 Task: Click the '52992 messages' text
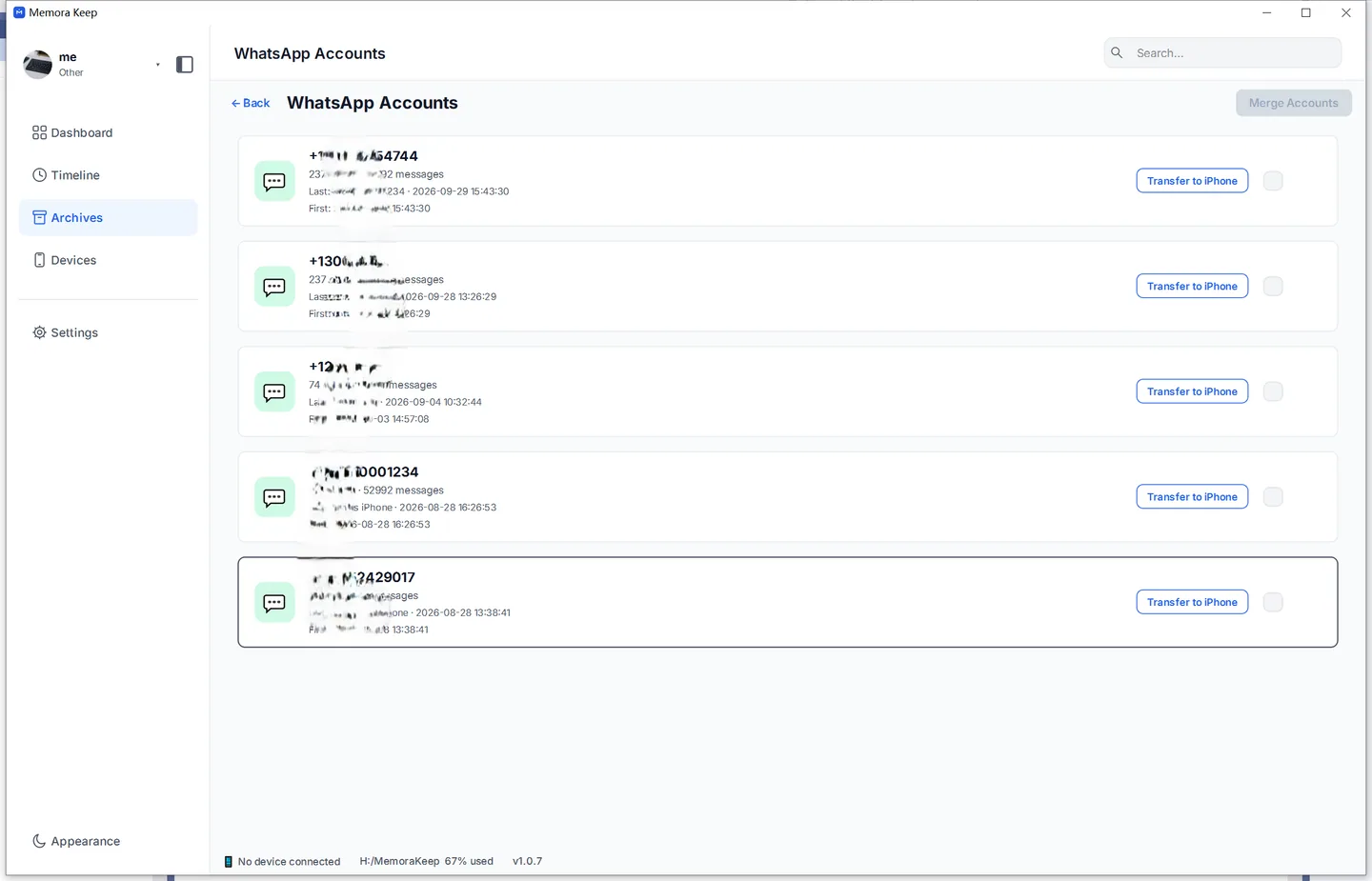(x=403, y=491)
